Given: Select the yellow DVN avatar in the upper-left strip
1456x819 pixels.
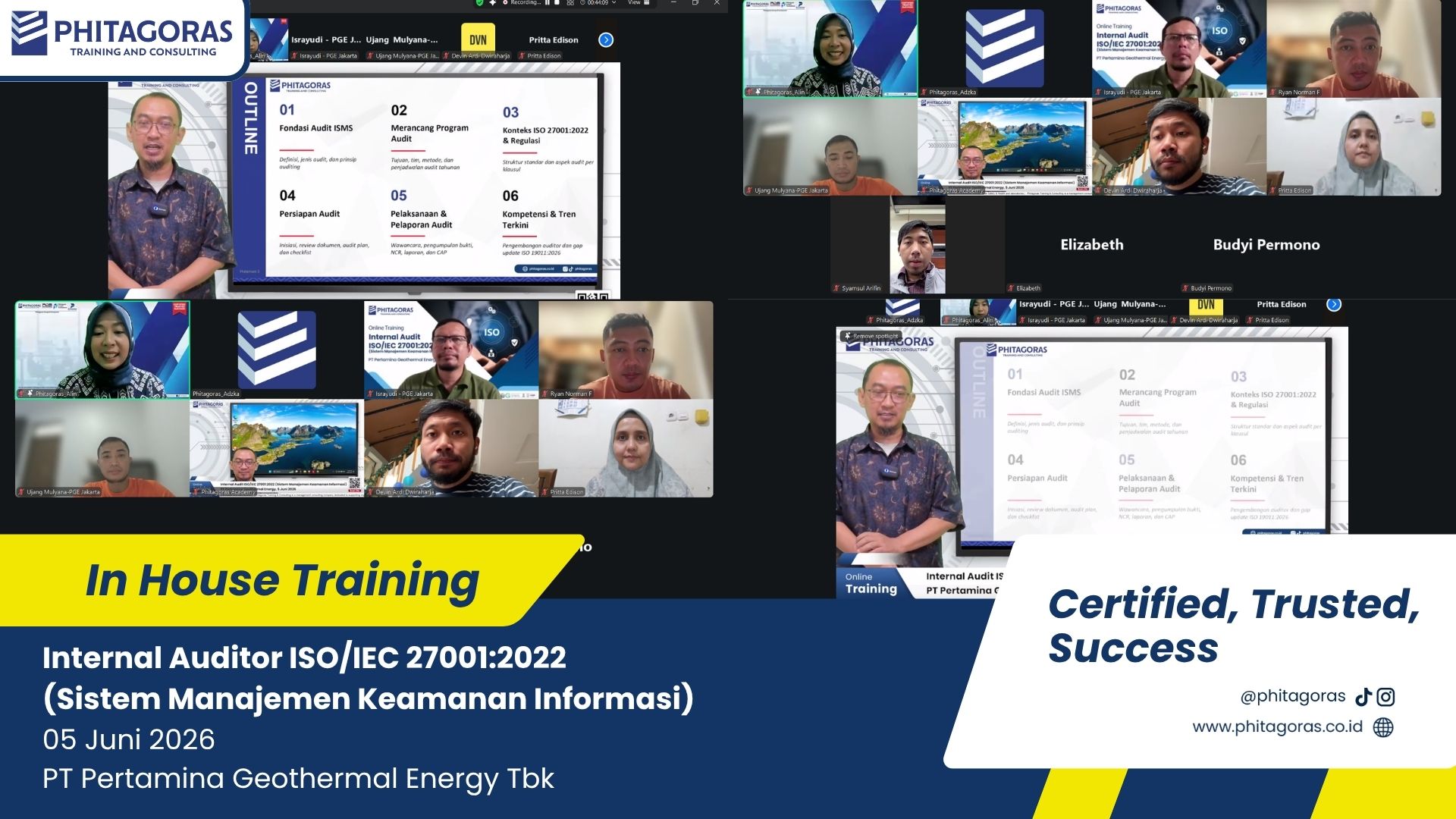Looking at the screenshot, I should 478,39.
